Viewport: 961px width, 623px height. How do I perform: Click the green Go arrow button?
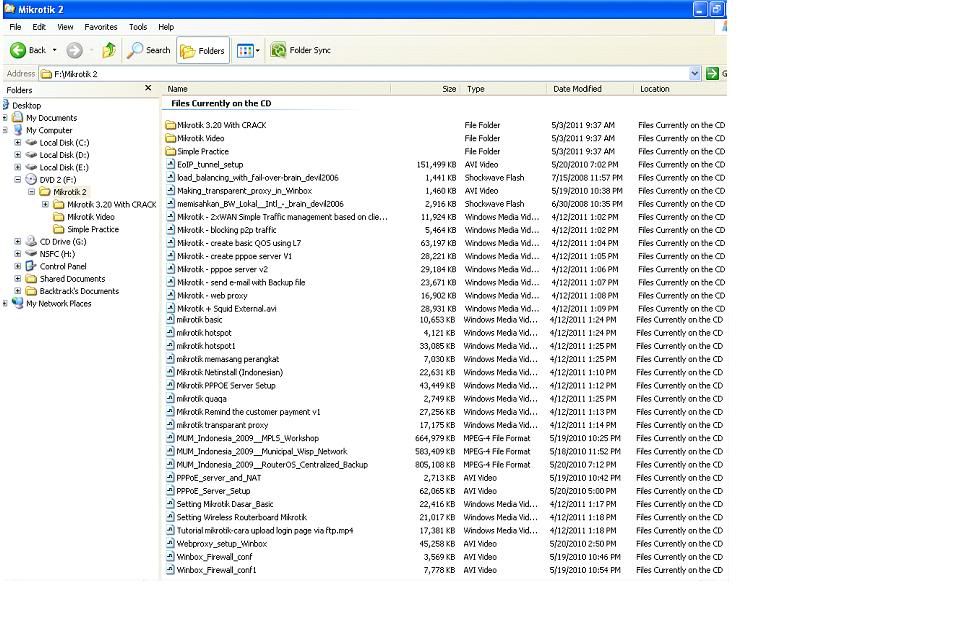tap(712, 74)
